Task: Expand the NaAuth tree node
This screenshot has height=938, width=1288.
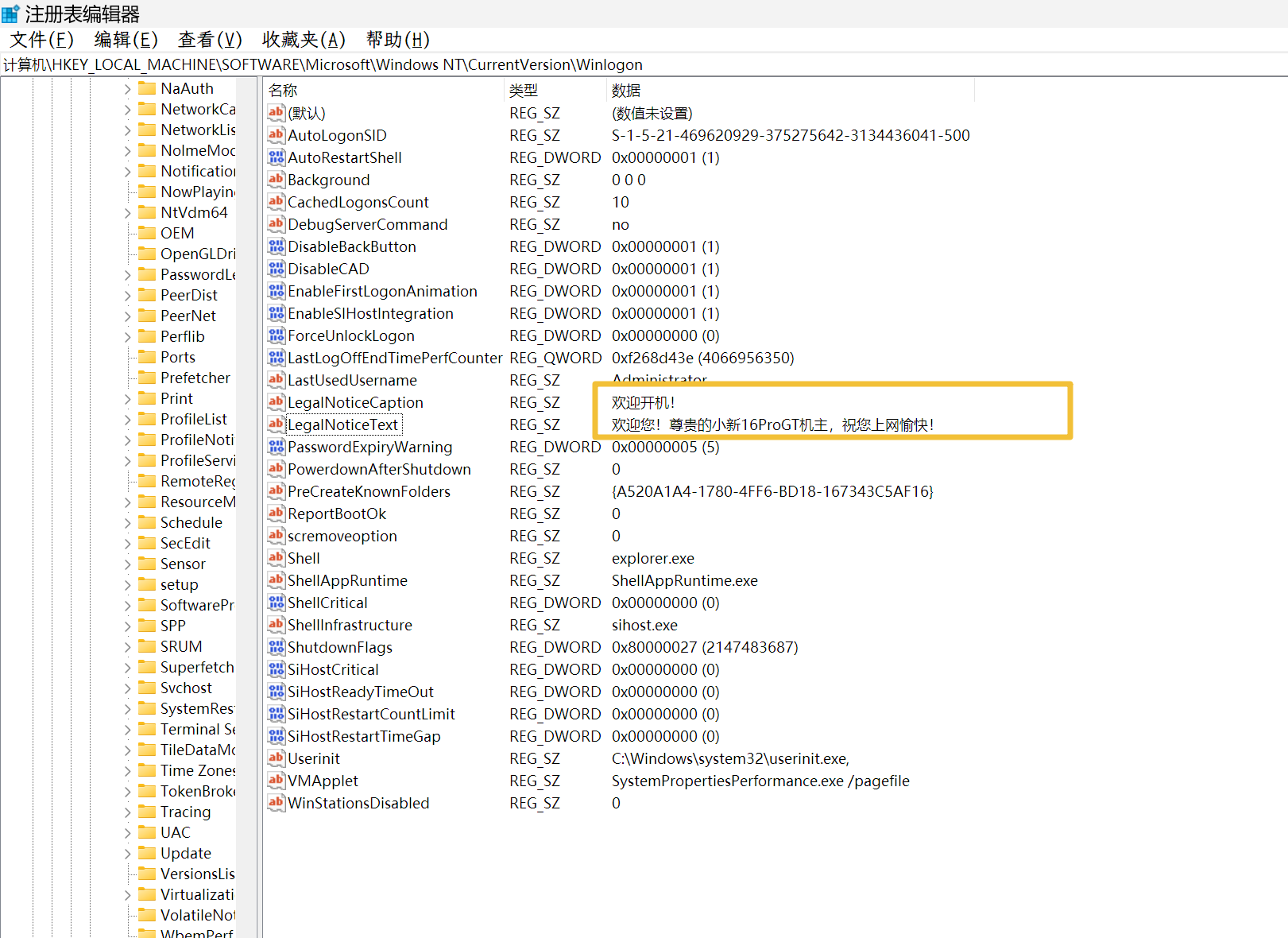Action: pyautogui.click(x=128, y=89)
